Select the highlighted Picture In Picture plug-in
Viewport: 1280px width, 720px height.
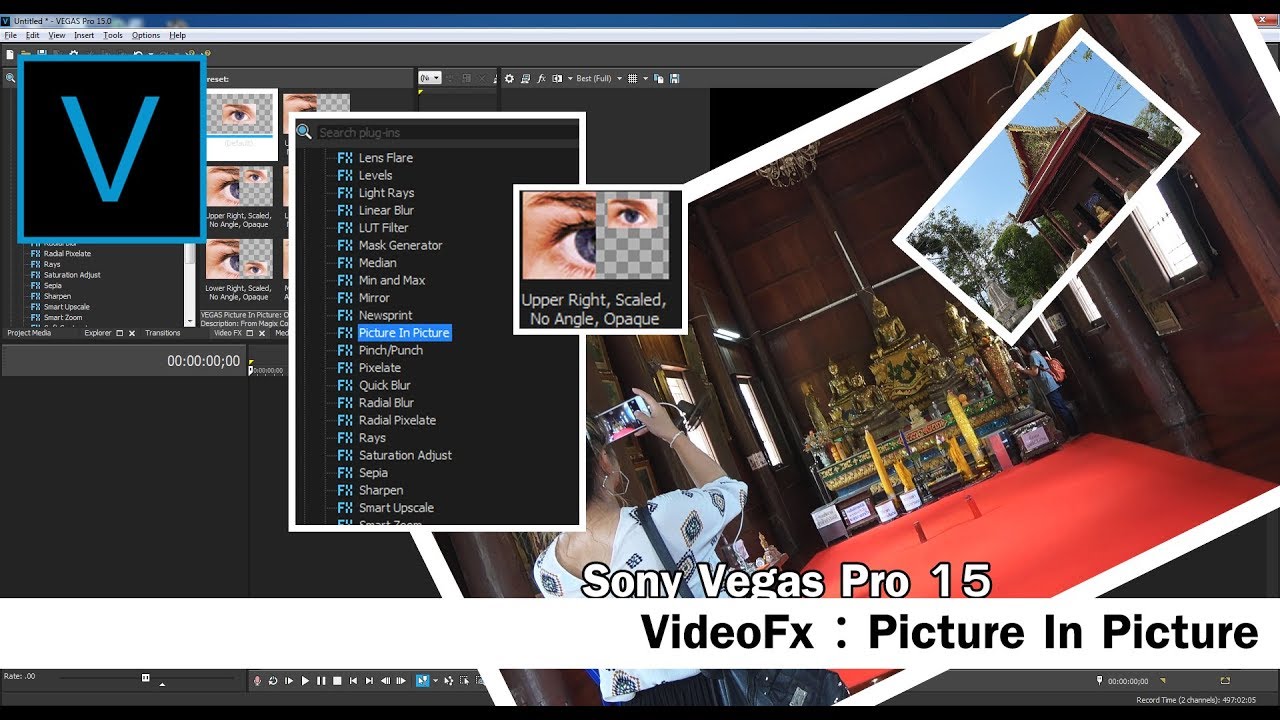pyautogui.click(x=404, y=333)
